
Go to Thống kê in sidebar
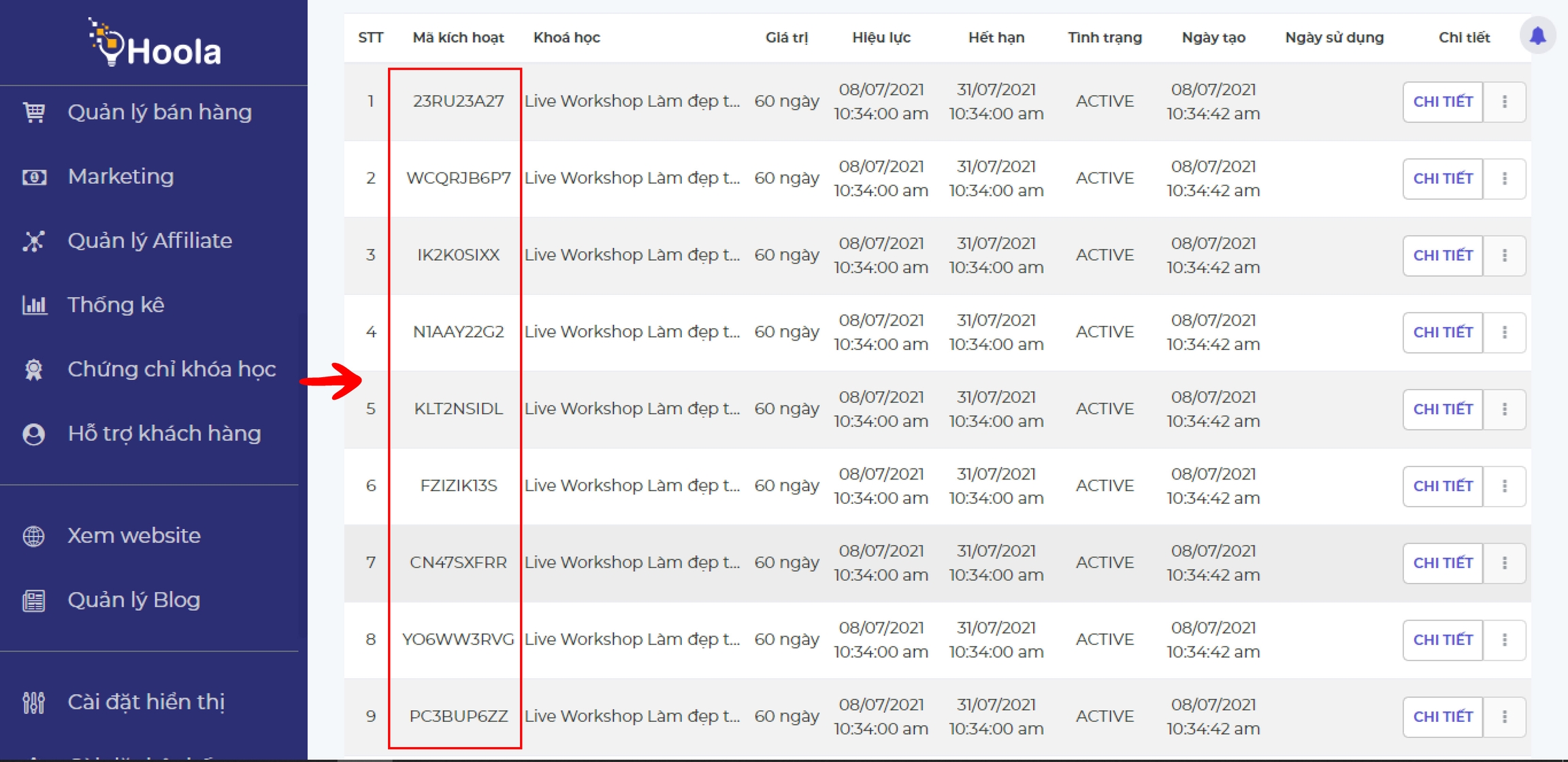pyautogui.click(x=116, y=305)
